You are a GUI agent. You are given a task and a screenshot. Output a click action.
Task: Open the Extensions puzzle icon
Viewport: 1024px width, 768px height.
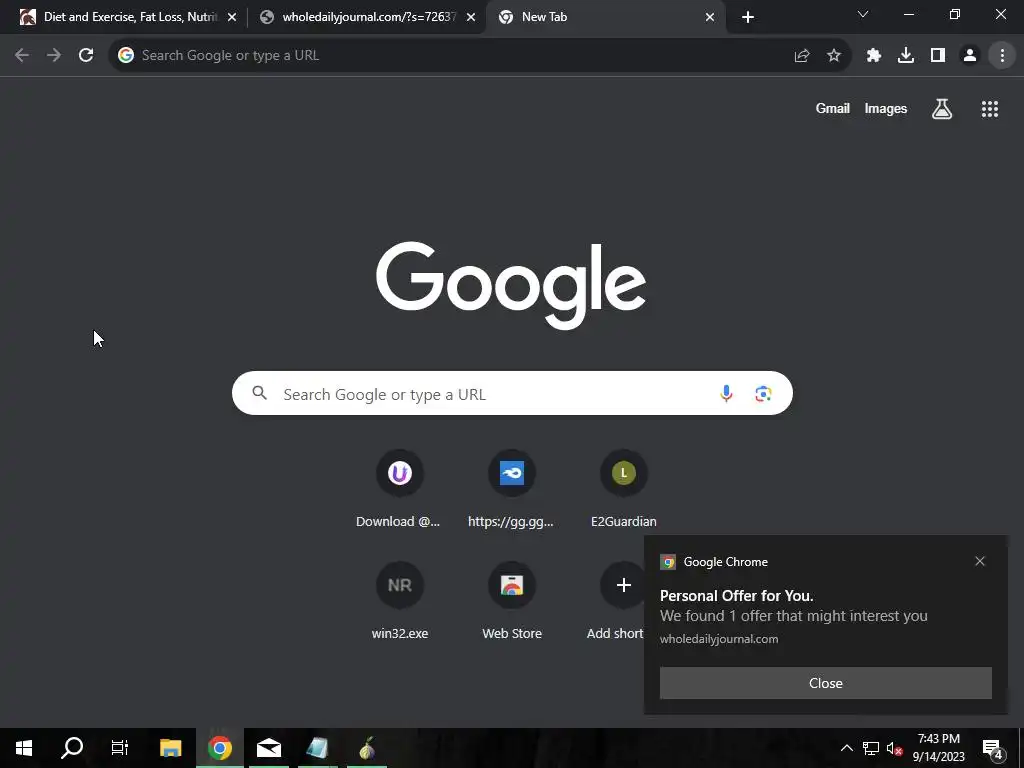pyautogui.click(x=874, y=56)
